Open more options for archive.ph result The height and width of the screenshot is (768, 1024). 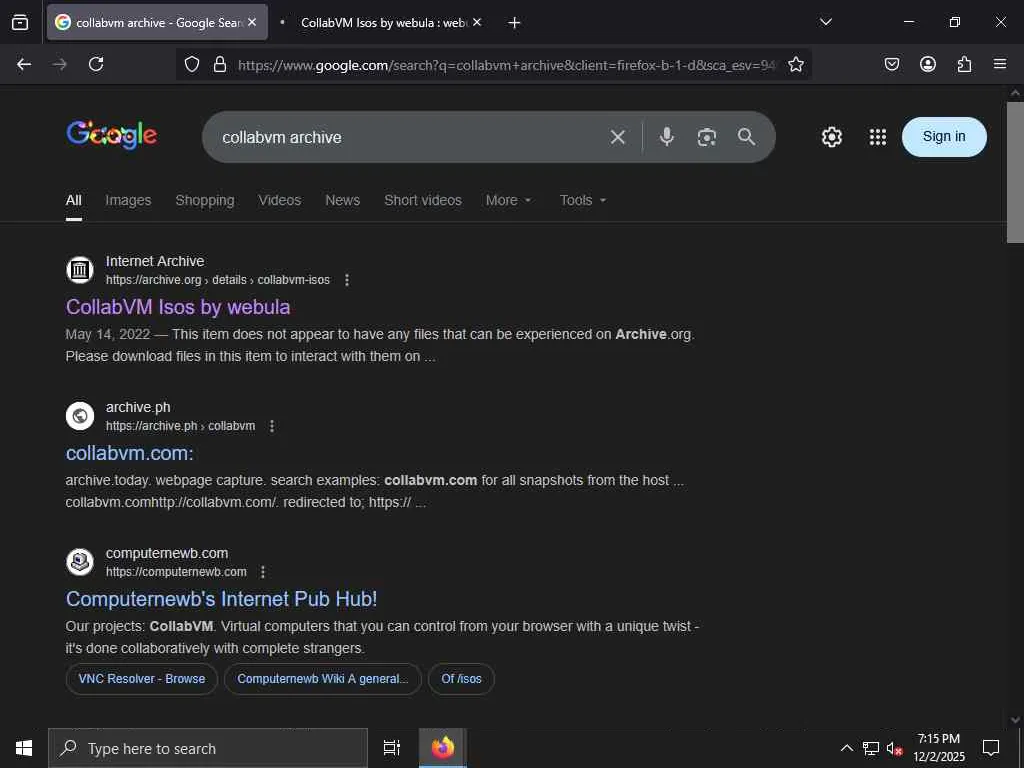tap(272, 426)
